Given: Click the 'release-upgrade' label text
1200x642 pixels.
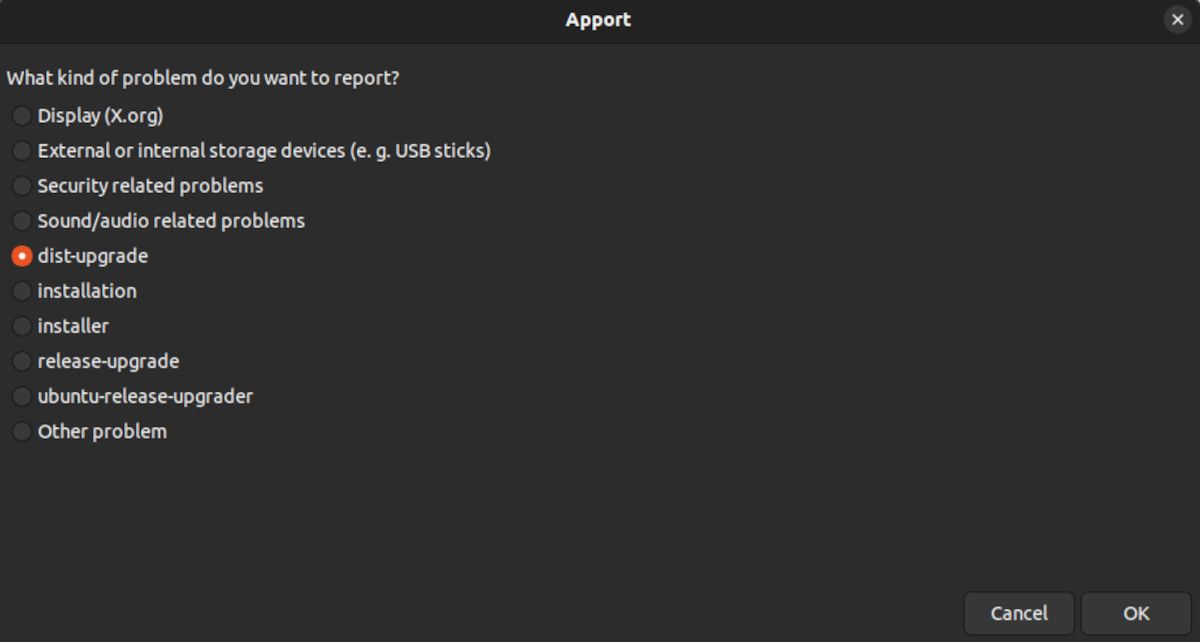Looking at the screenshot, I should coord(108,361).
